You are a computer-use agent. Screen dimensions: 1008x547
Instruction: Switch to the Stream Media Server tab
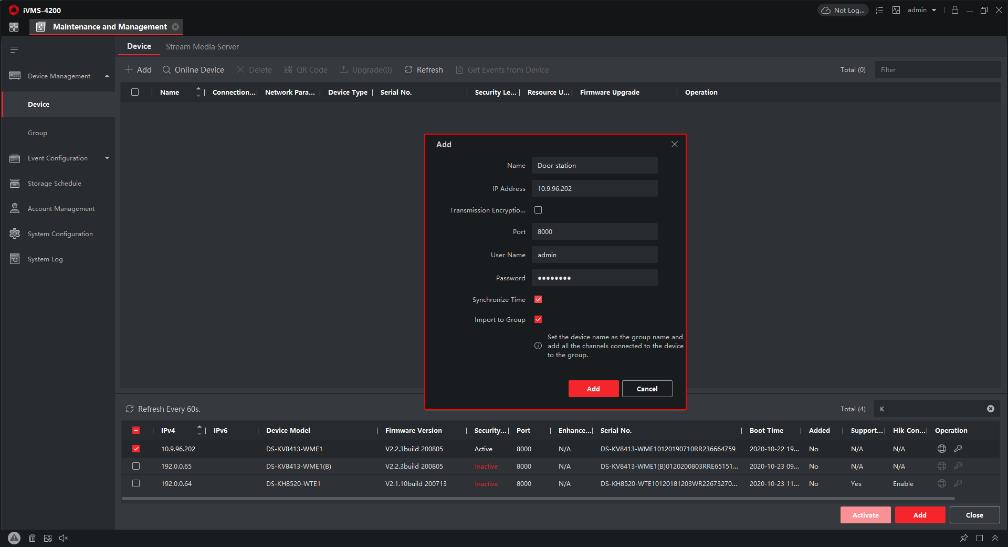[x=202, y=47]
